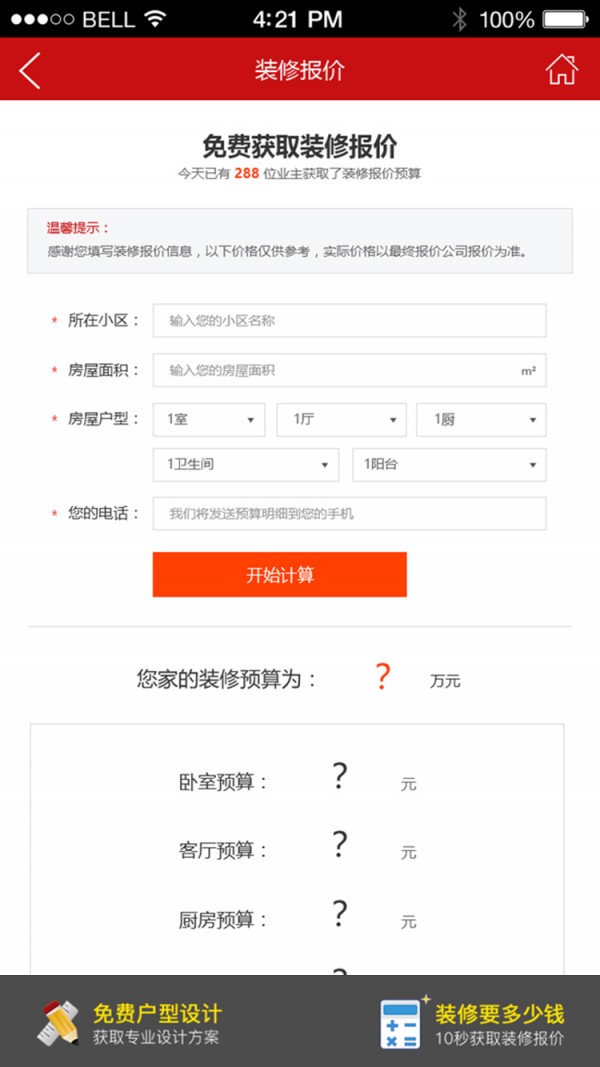
Task: Focus the 房屋面积 area input field
Action: tap(349, 370)
